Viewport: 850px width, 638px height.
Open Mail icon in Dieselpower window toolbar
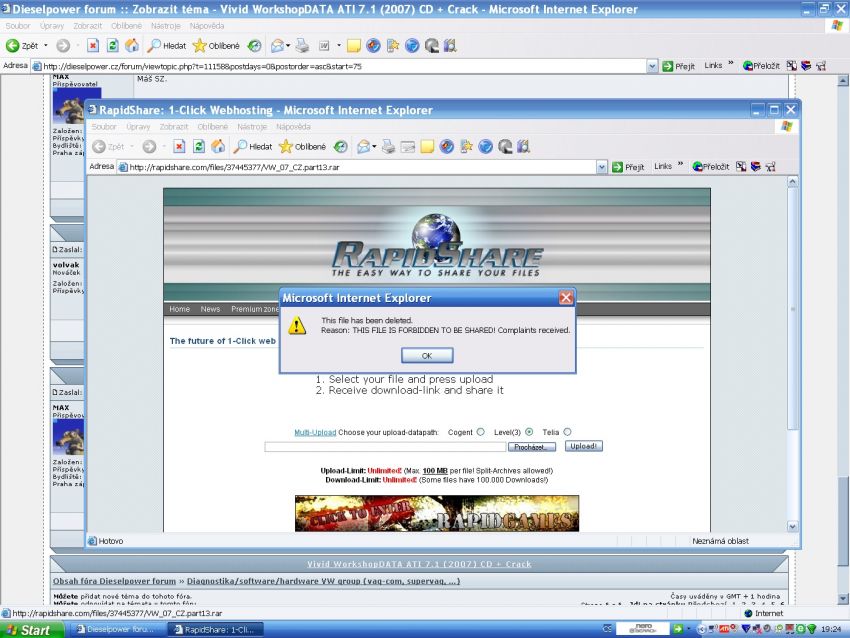(x=277, y=46)
